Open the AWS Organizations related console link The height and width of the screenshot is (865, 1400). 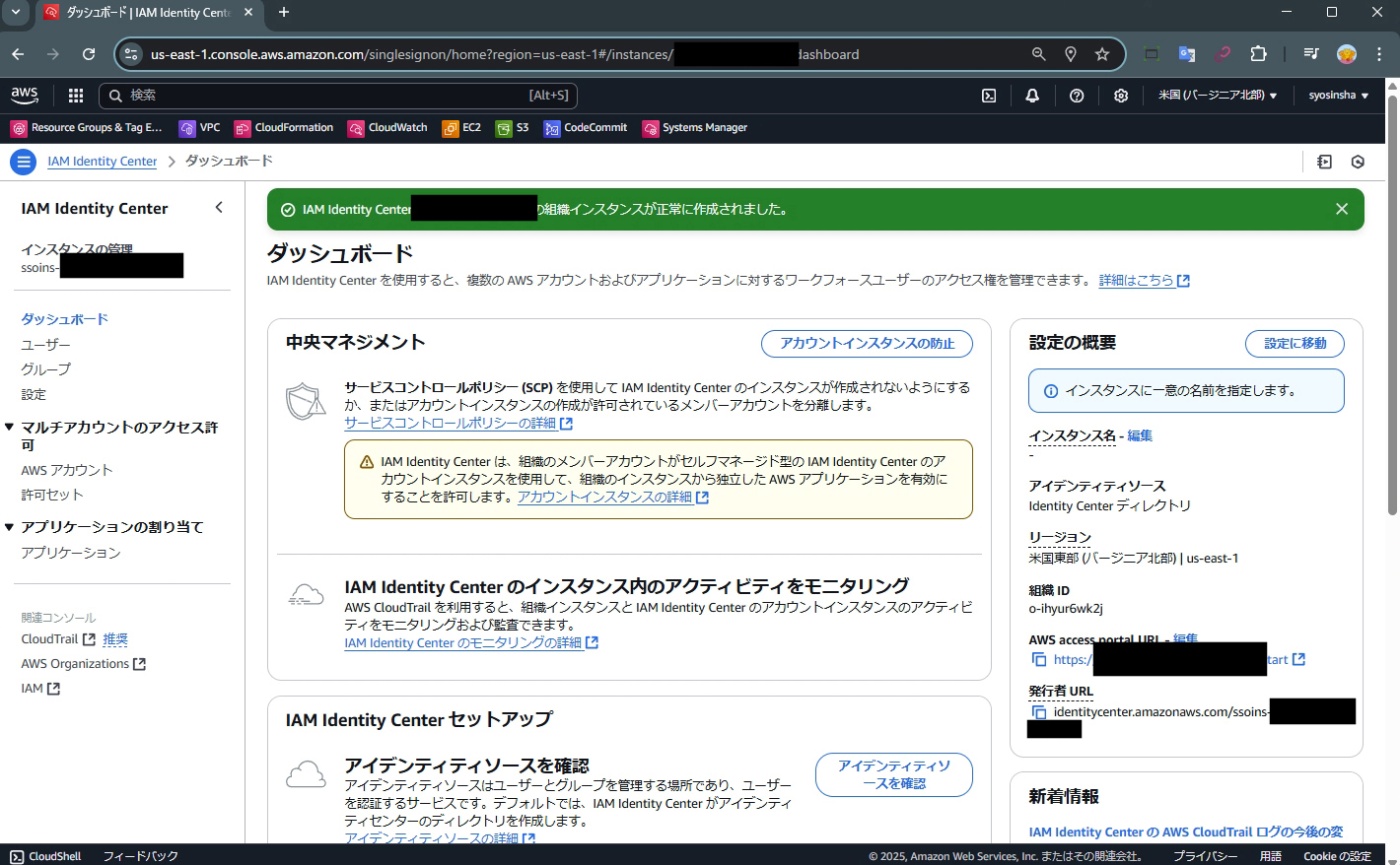(x=83, y=664)
